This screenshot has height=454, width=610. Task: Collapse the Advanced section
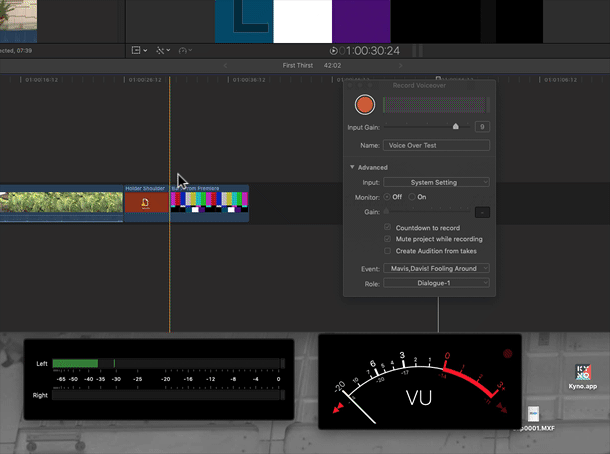pyautogui.click(x=352, y=167)
